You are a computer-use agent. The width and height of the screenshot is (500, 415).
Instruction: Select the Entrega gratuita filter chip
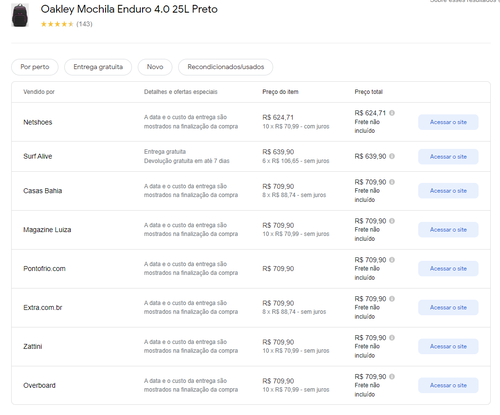tap(98, 67)
